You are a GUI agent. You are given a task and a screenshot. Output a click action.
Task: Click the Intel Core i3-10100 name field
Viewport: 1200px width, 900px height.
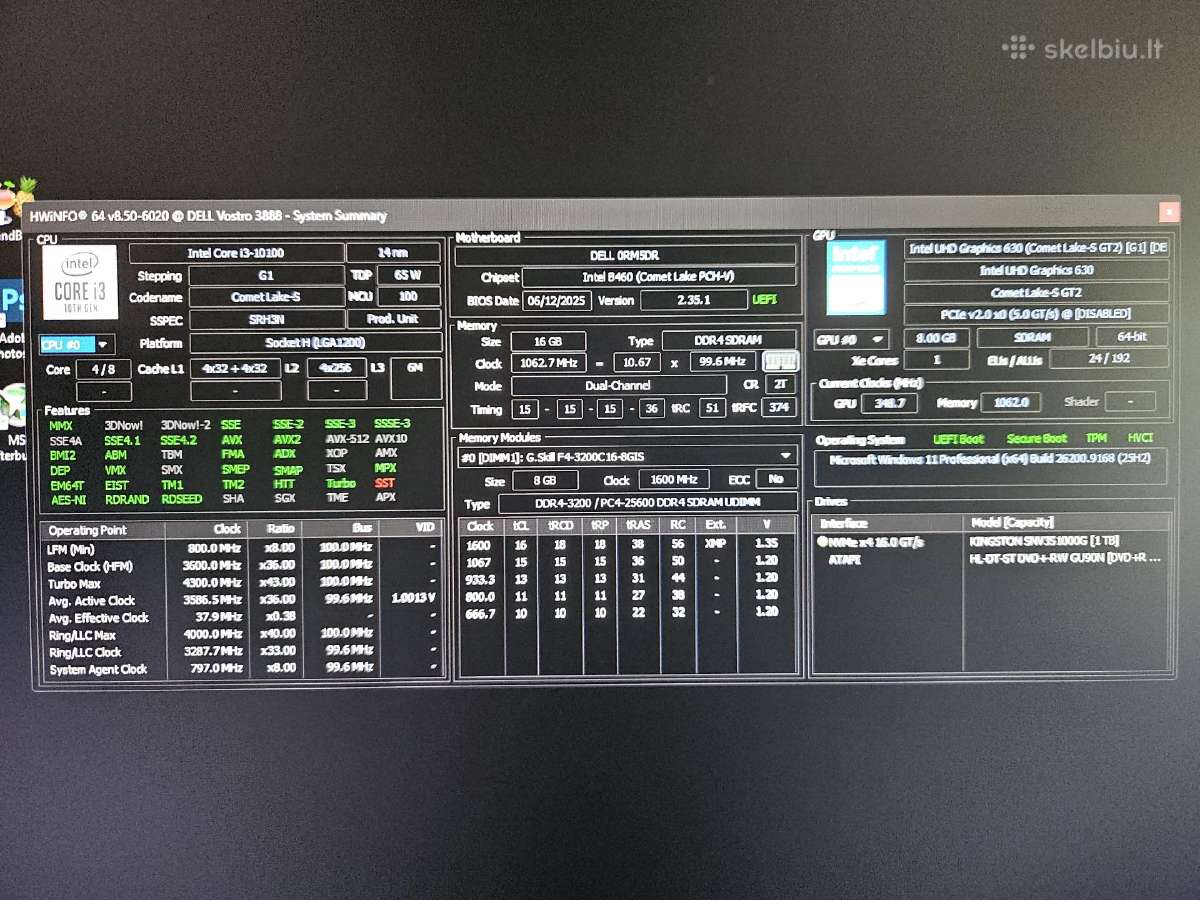tap(236, 254)
